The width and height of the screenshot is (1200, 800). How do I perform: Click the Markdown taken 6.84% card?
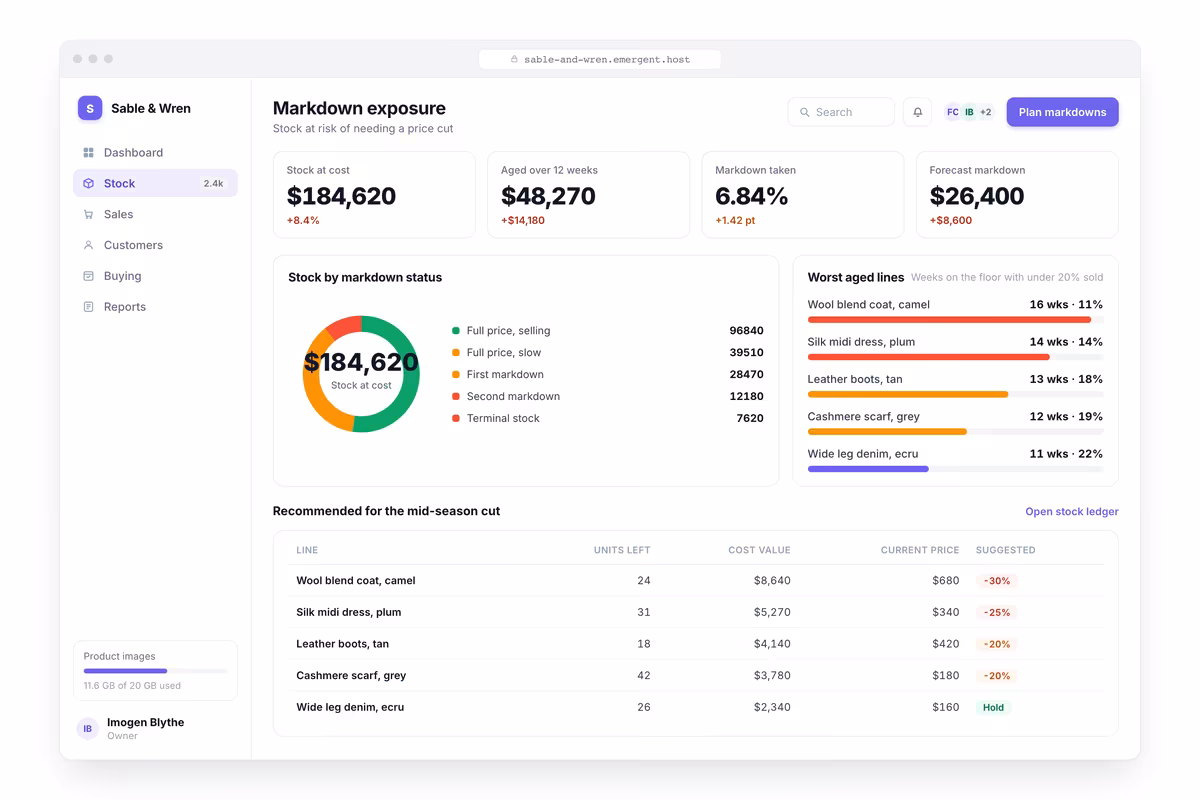(803, 195)
